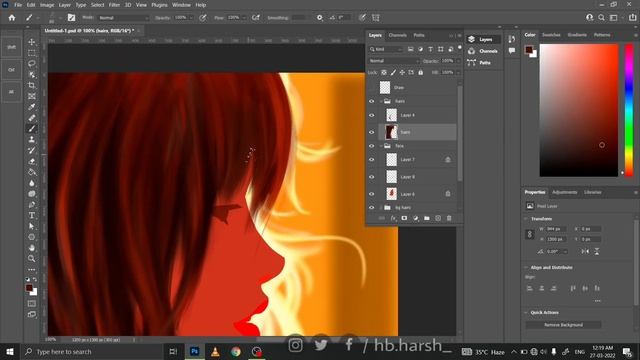640x360 pixels.
Task: Select the Eyedropper tool
Action: pos(31,107)
